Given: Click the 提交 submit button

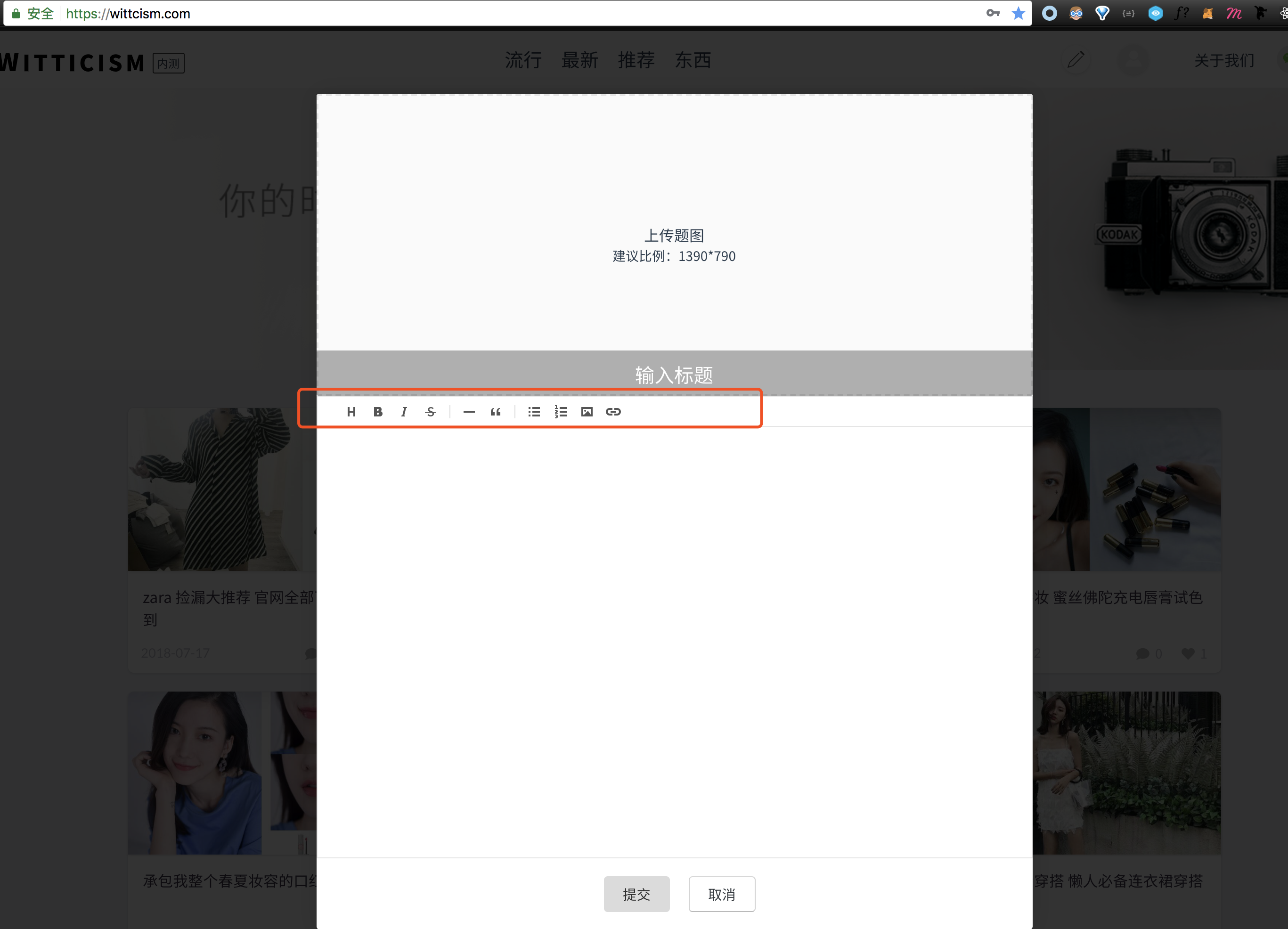Looking at the screenshot, I should 636,894.
